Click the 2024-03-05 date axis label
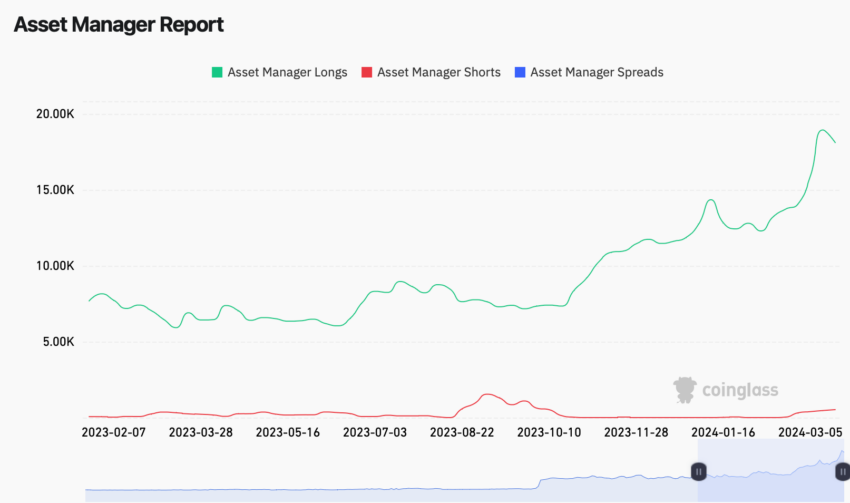 pyautogui.click(x=810, y=433)
